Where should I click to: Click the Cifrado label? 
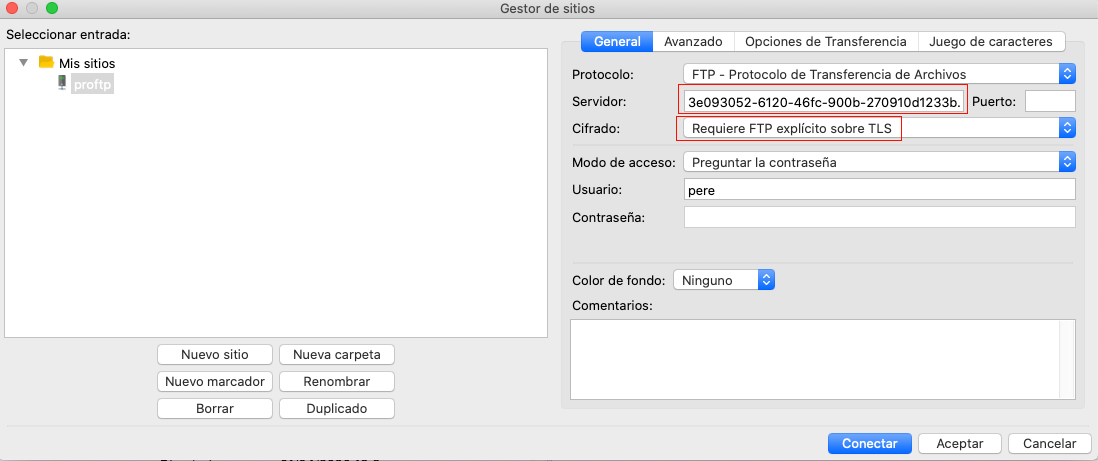pos(596,129)
